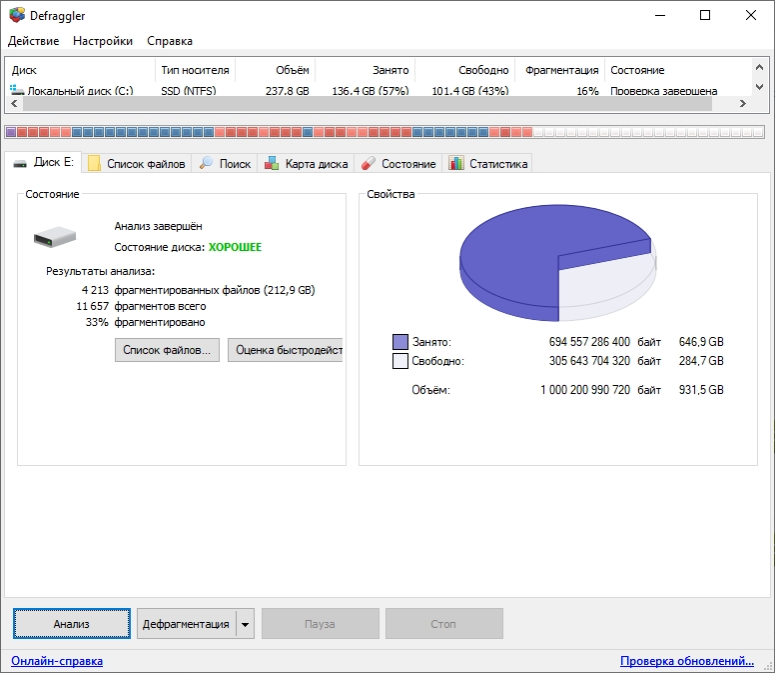Switch to the Диск E: tab
The width and height of the screenshot is (775, 673).
(x=43, y=163)
